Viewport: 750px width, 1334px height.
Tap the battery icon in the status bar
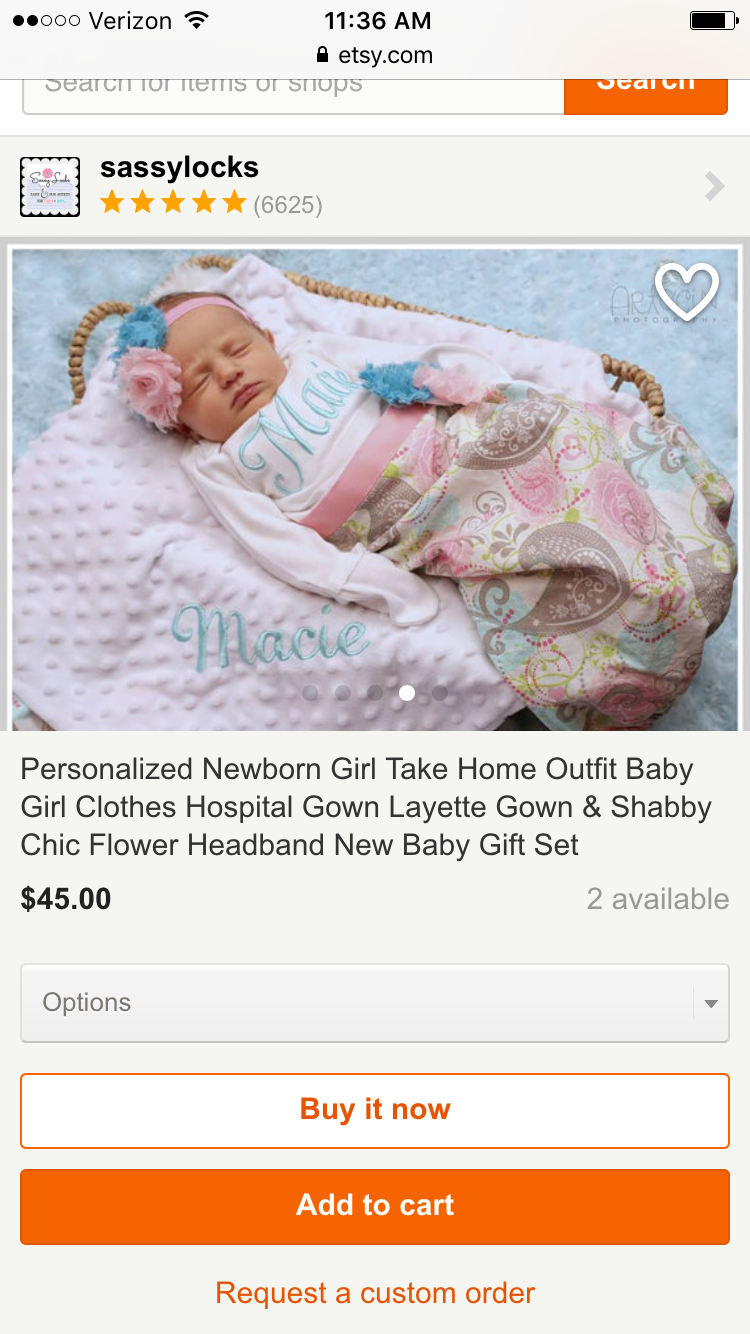coord(713,20)
